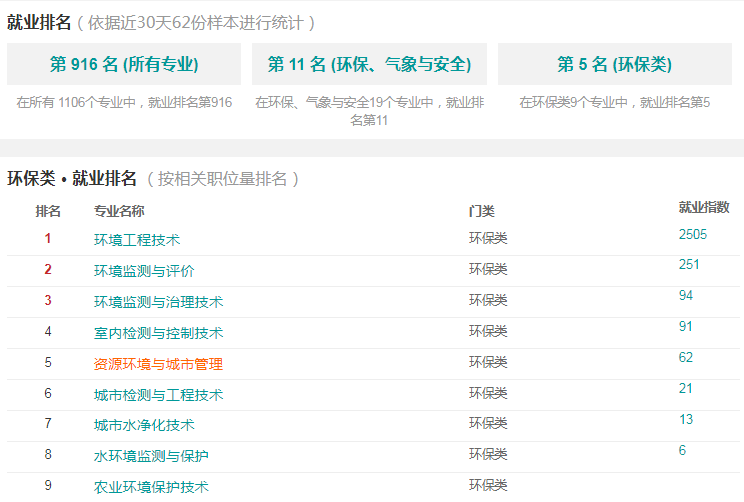Click the 第 916 名 (所有专业) ranking box

pyautogui.click(x=124, y=64)
